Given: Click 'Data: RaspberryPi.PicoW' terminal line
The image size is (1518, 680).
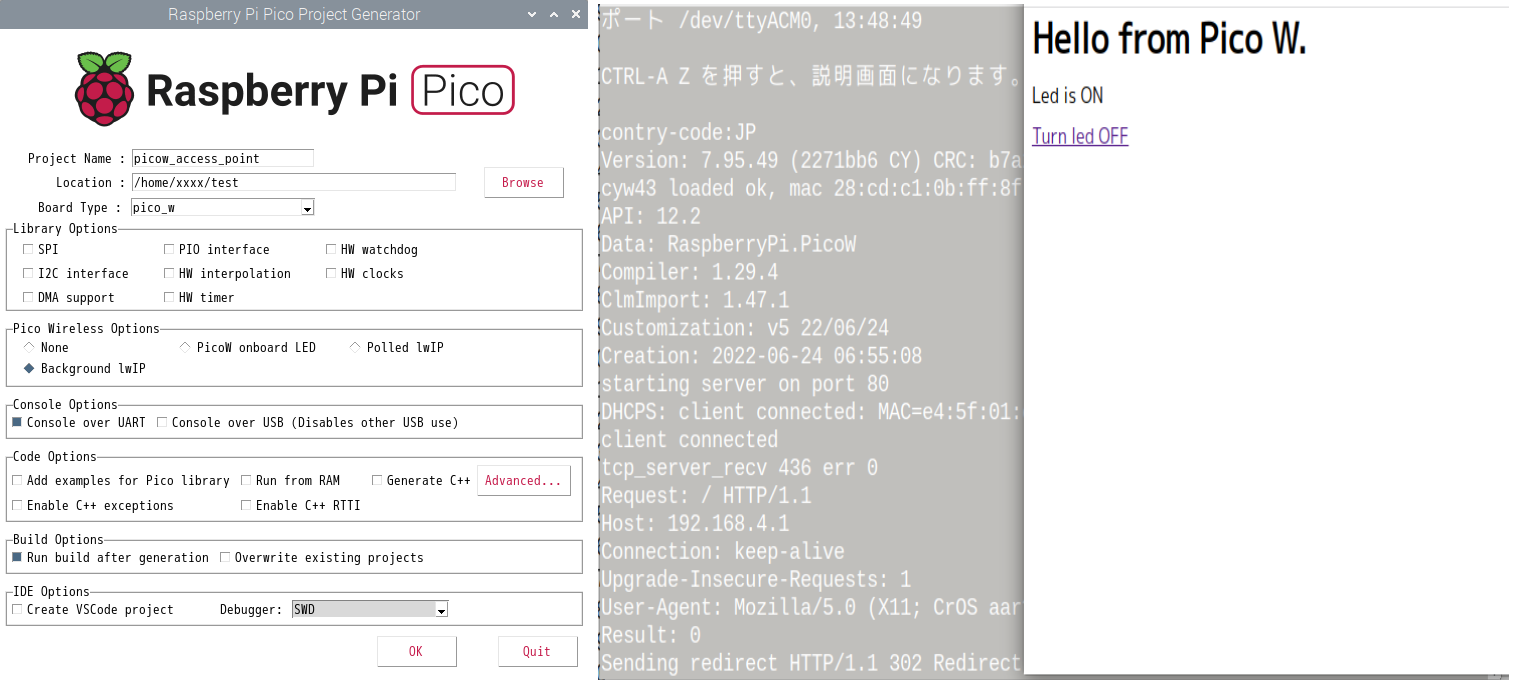Looking at the screenshot, I should [728, 244].
